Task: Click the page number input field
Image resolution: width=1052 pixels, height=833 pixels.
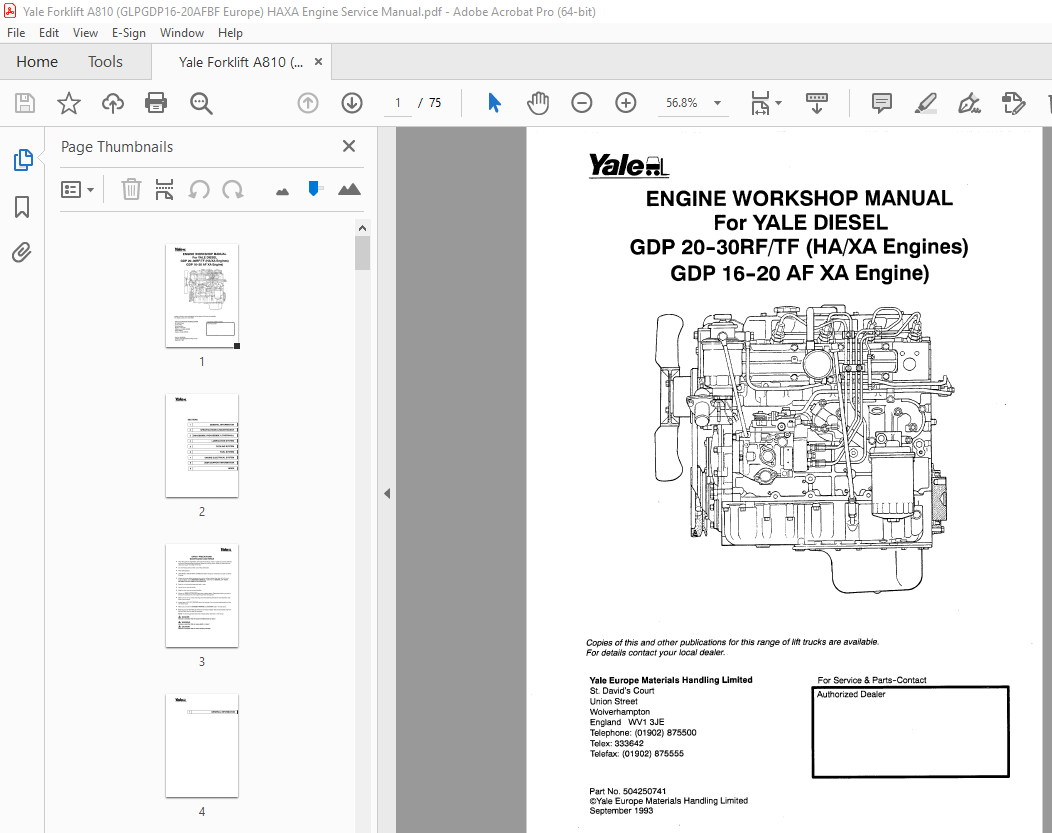Action: coord(398,103)
